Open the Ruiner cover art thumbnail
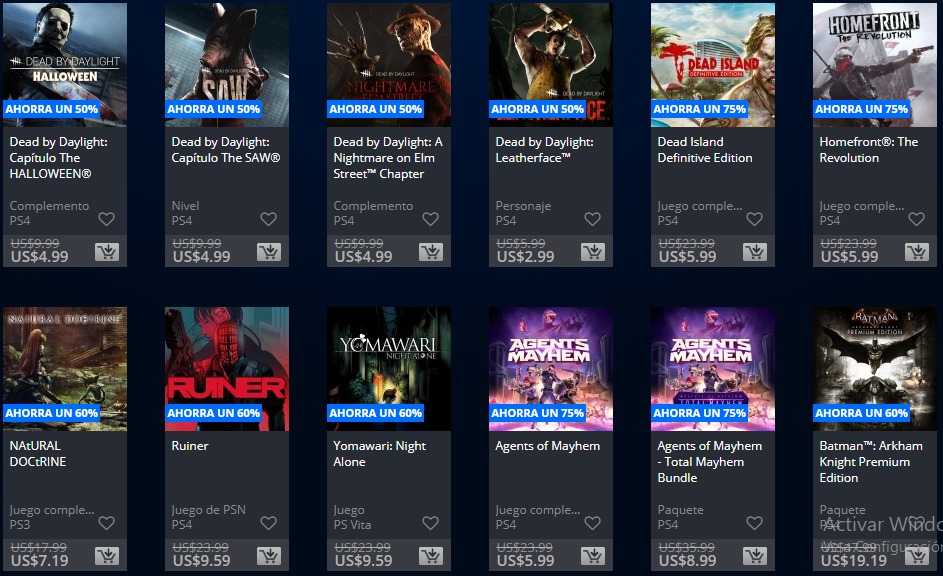 [x=227, y=369]
